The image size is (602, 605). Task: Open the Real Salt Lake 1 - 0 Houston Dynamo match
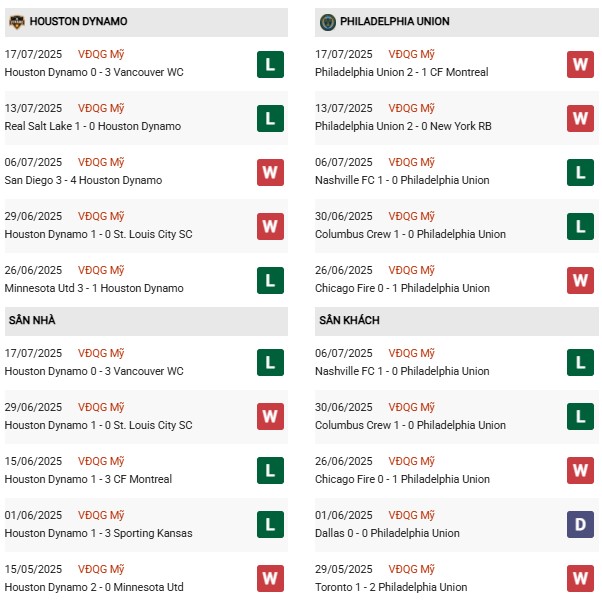click(x=93, y=126)
